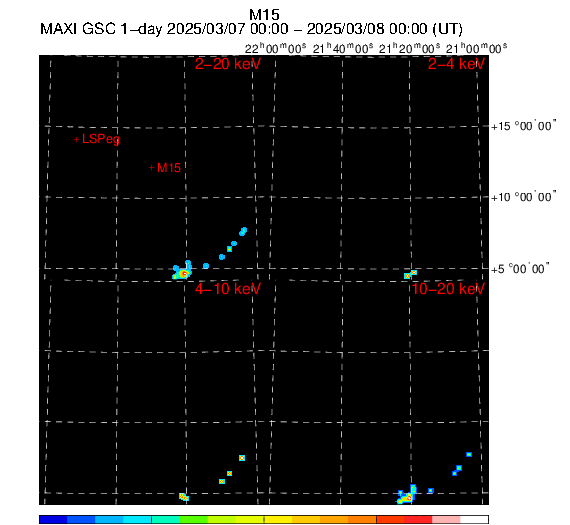Click the white end of the color bar
This screenshot has width=570, height=525.
point(474,519)
